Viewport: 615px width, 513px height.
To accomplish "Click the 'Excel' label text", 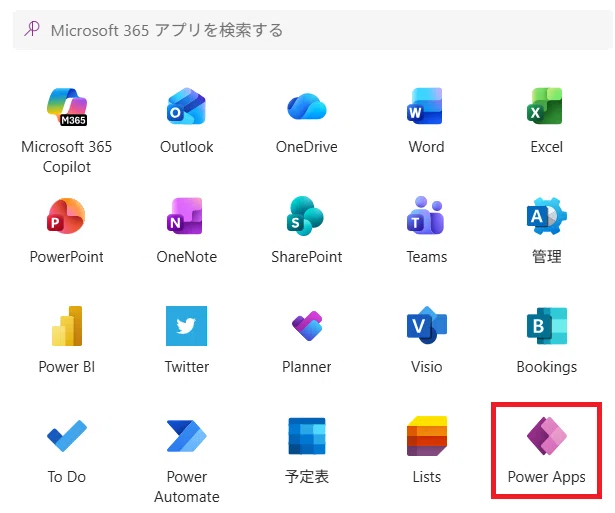I will coord(547,147).
